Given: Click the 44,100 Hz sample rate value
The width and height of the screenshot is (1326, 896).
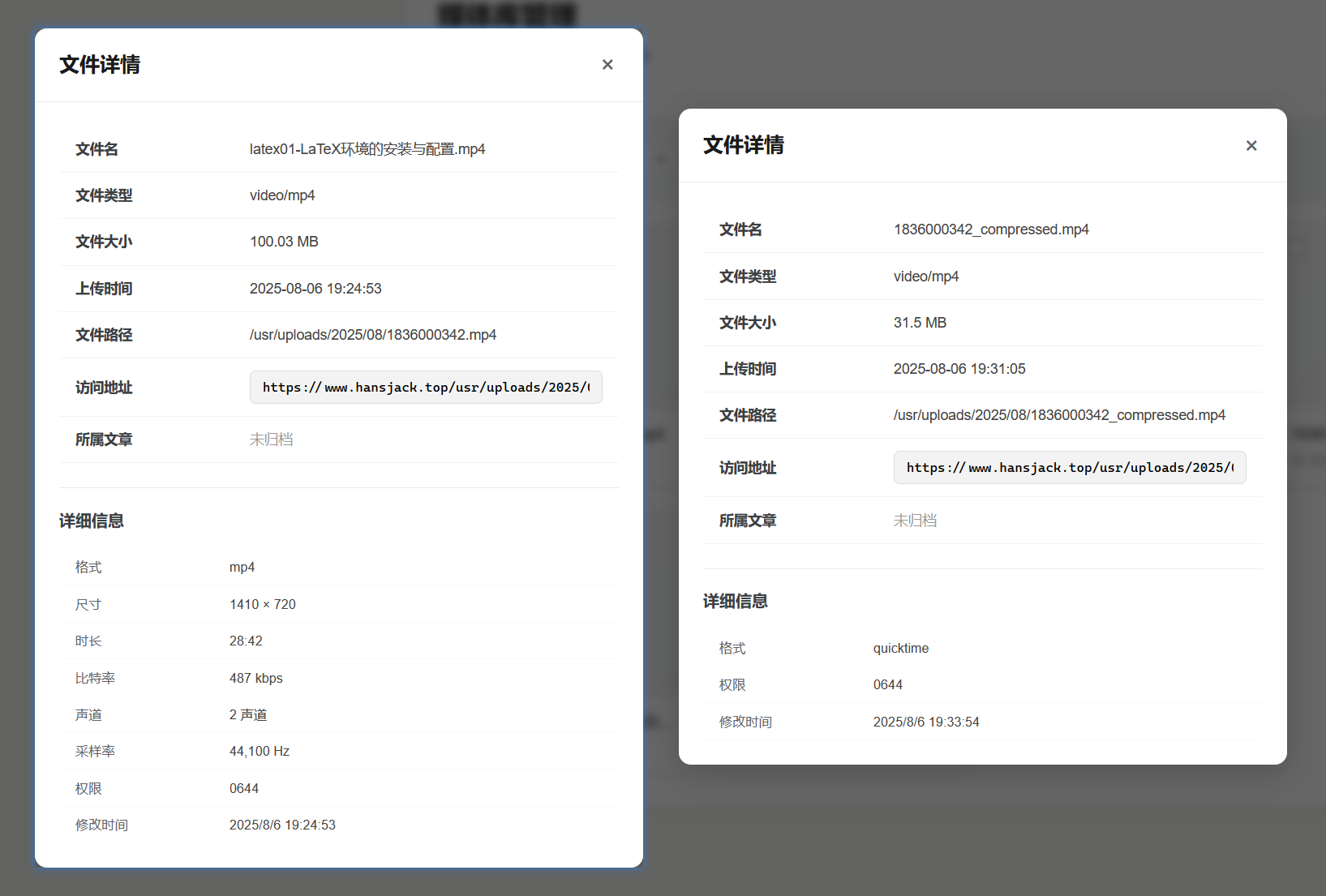Looking at the screenshot, I should click(259, 751).
